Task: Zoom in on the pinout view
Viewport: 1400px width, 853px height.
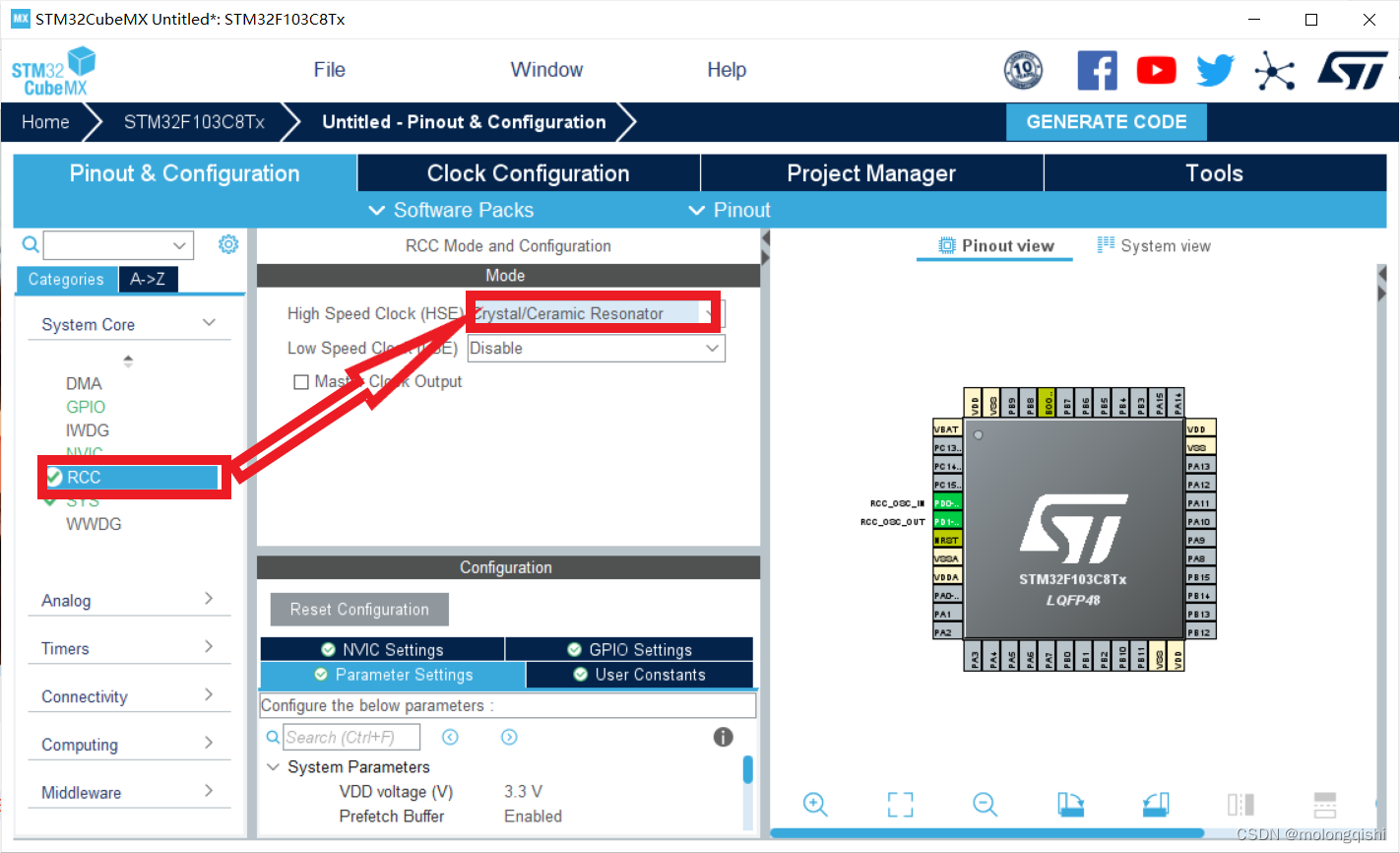Action: tap(815, 804)
